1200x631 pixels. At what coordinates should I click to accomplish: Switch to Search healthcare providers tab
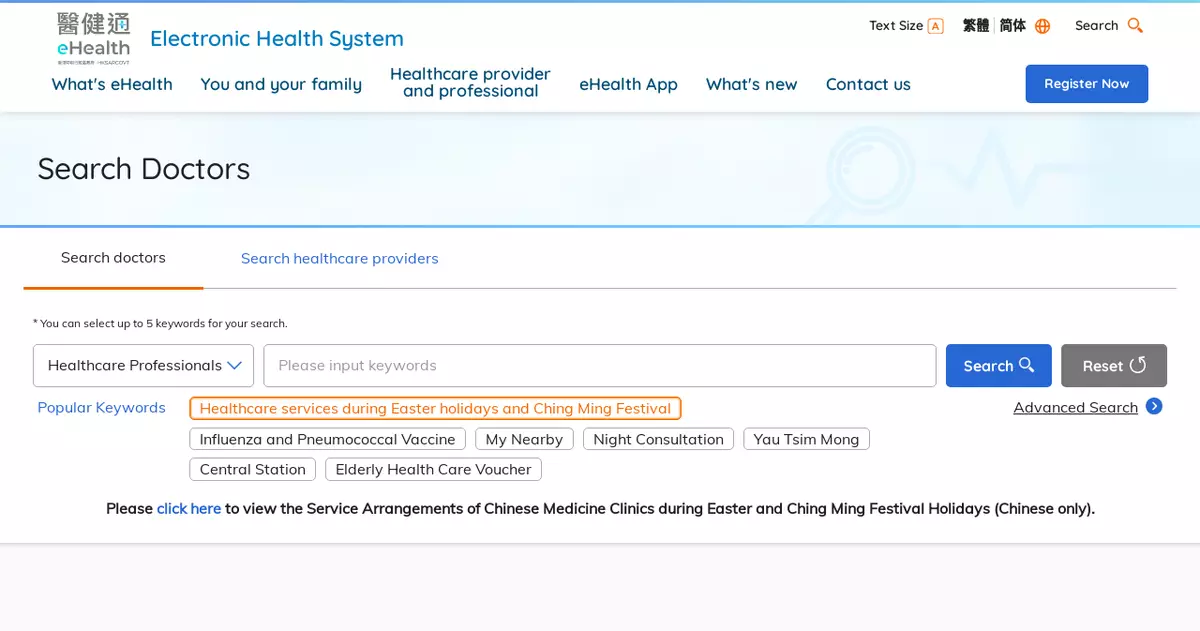tap(339, 258)
